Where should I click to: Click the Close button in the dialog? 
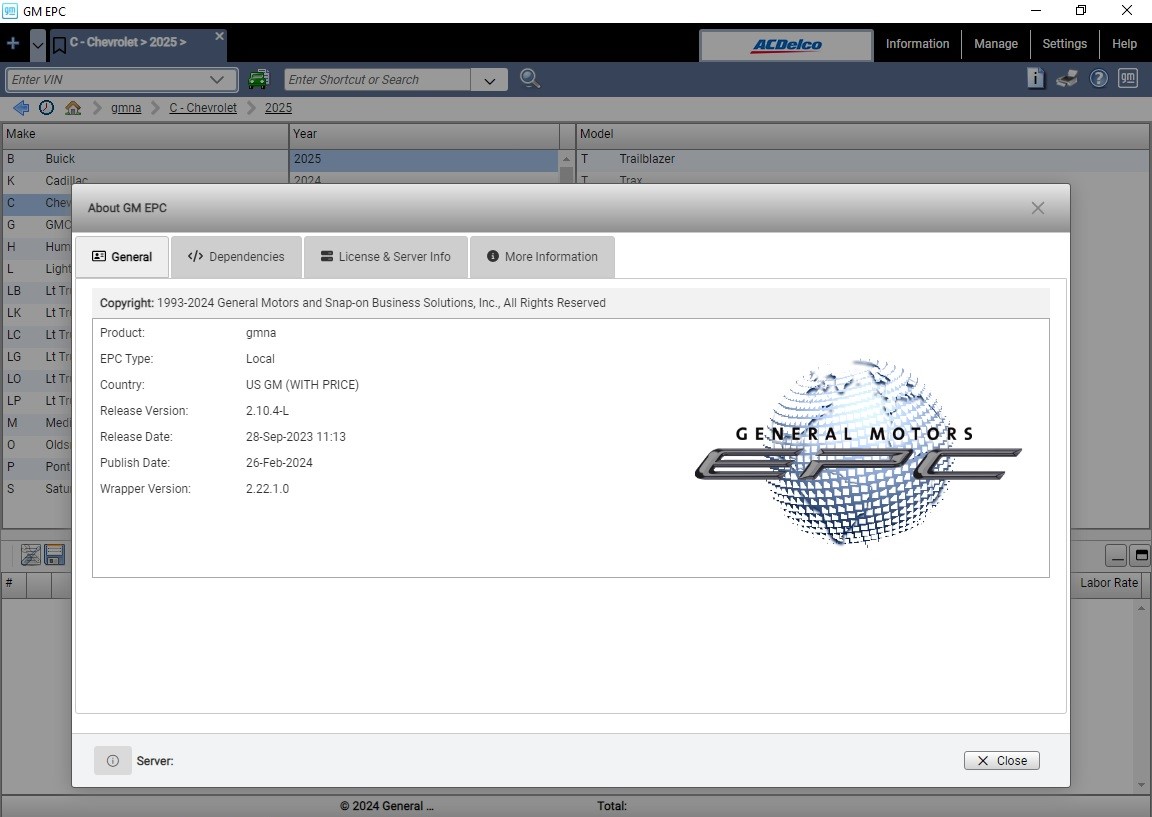[x=1001, y=760]
